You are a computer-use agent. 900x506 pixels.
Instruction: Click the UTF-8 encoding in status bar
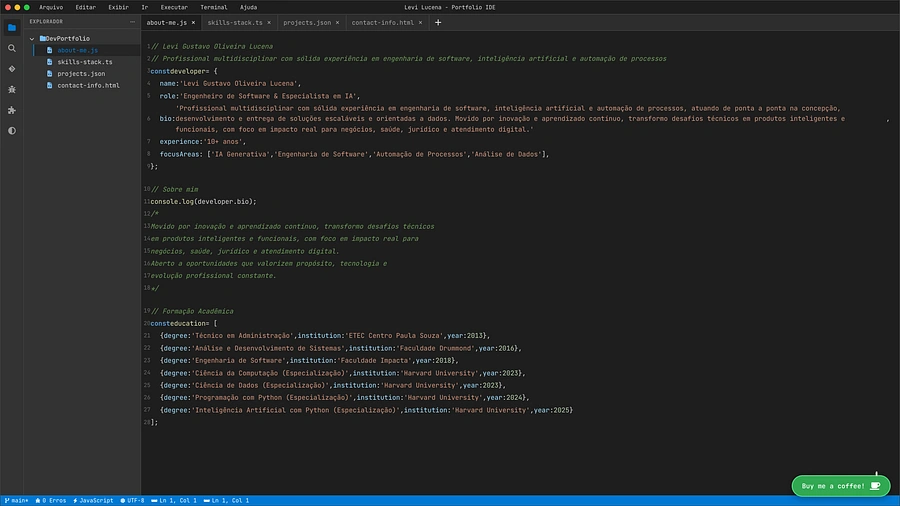point(134,500)
